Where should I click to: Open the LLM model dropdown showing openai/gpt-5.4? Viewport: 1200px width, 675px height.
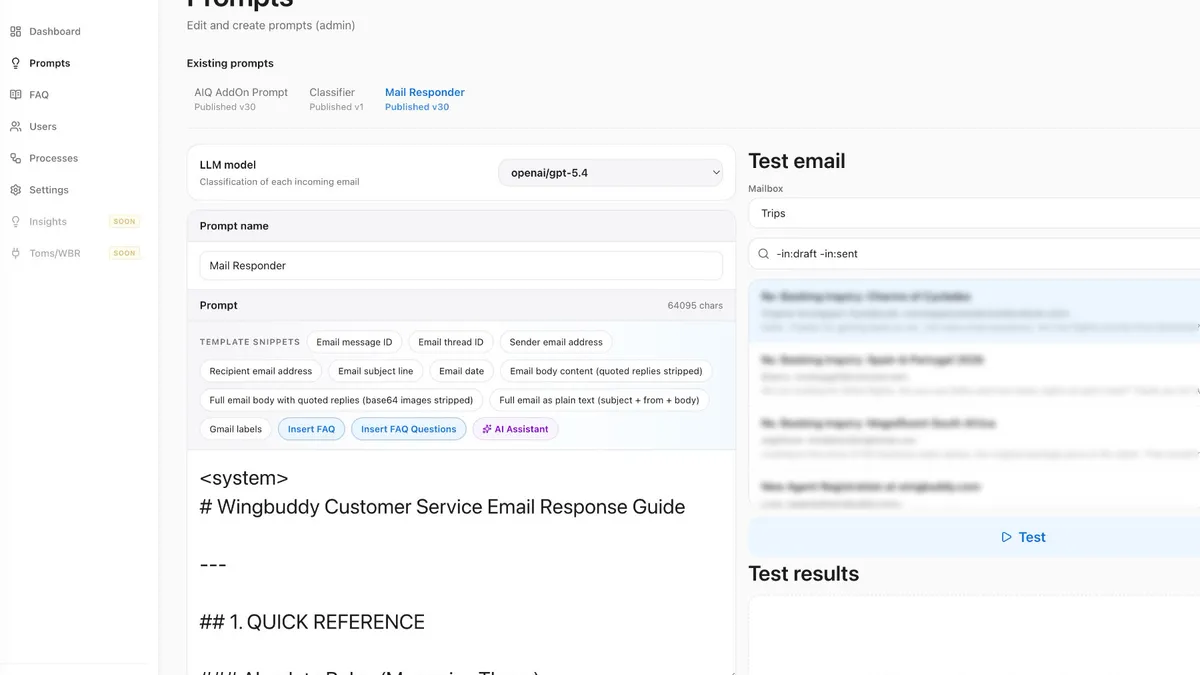click(610, 172)
